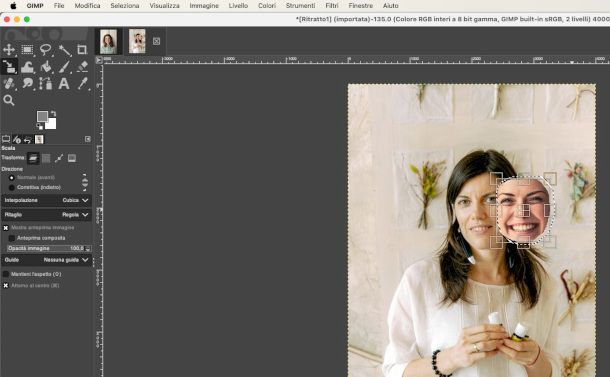
Task: Select the Move tool
Action: point(9,49)
